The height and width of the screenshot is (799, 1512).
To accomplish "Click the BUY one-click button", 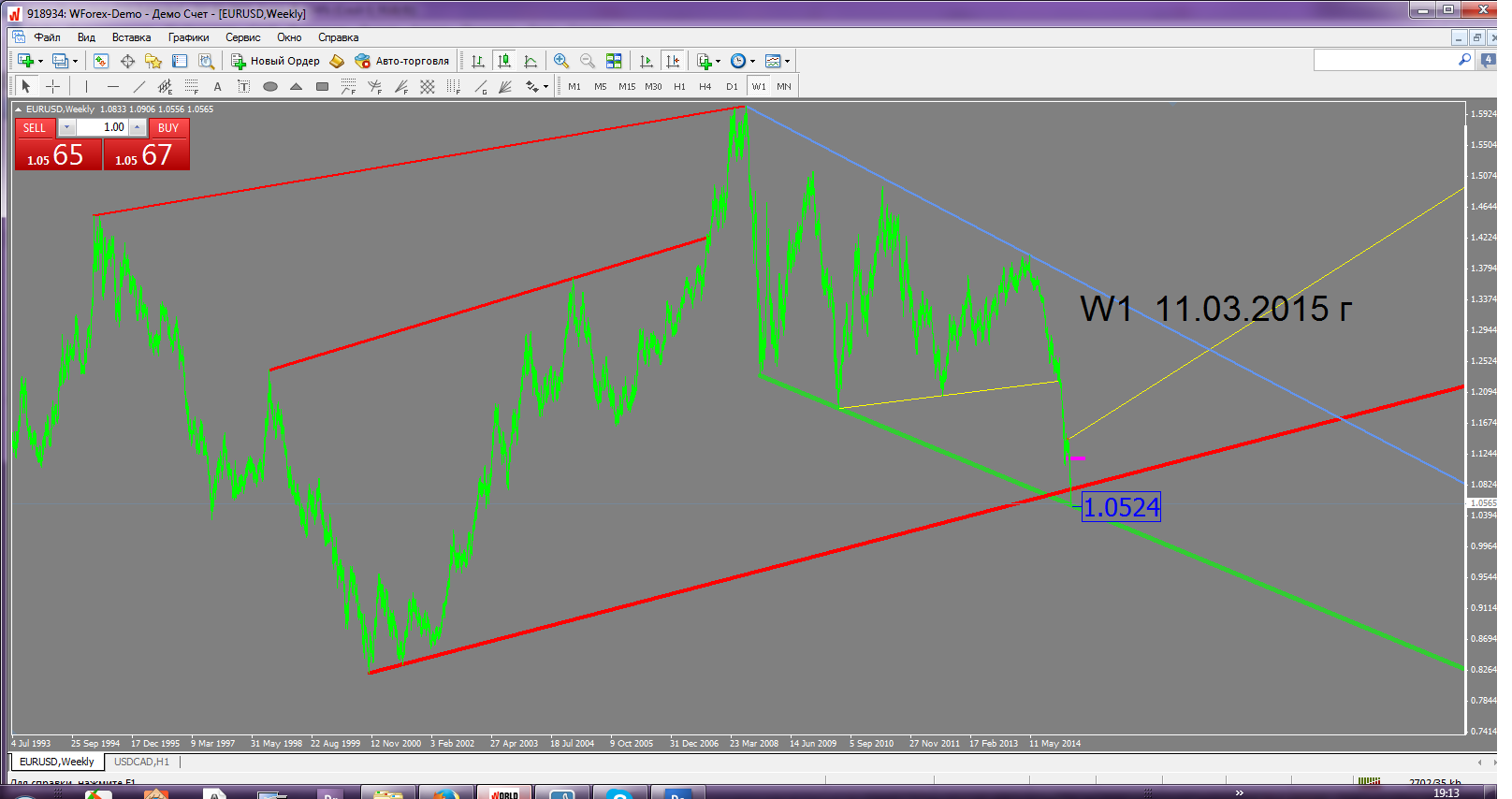I will [168, 127].
